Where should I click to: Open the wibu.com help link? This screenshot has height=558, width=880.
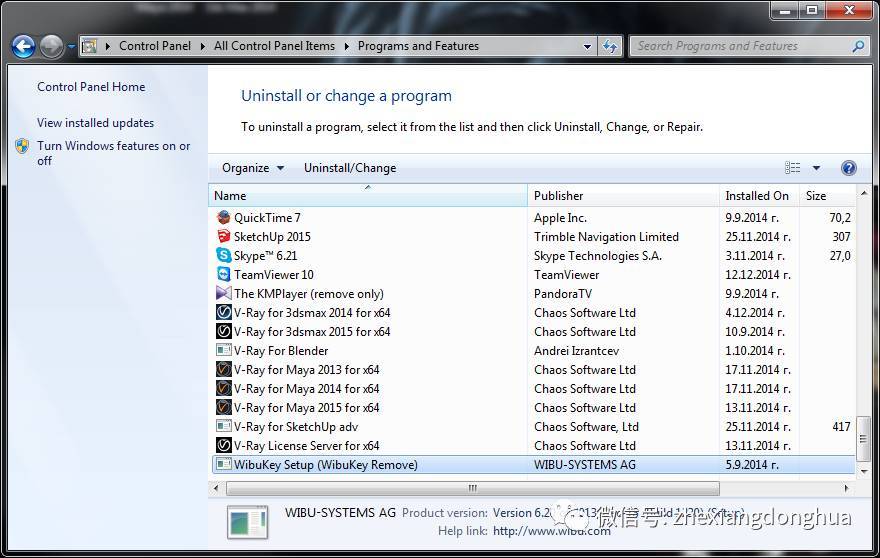pyautogui.click(x=552, y=531)
